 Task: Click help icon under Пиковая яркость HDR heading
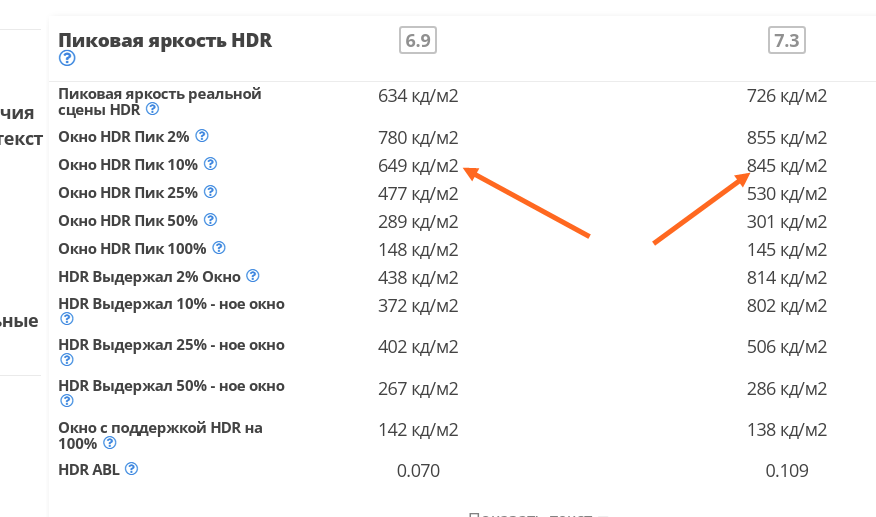(67, 58)
